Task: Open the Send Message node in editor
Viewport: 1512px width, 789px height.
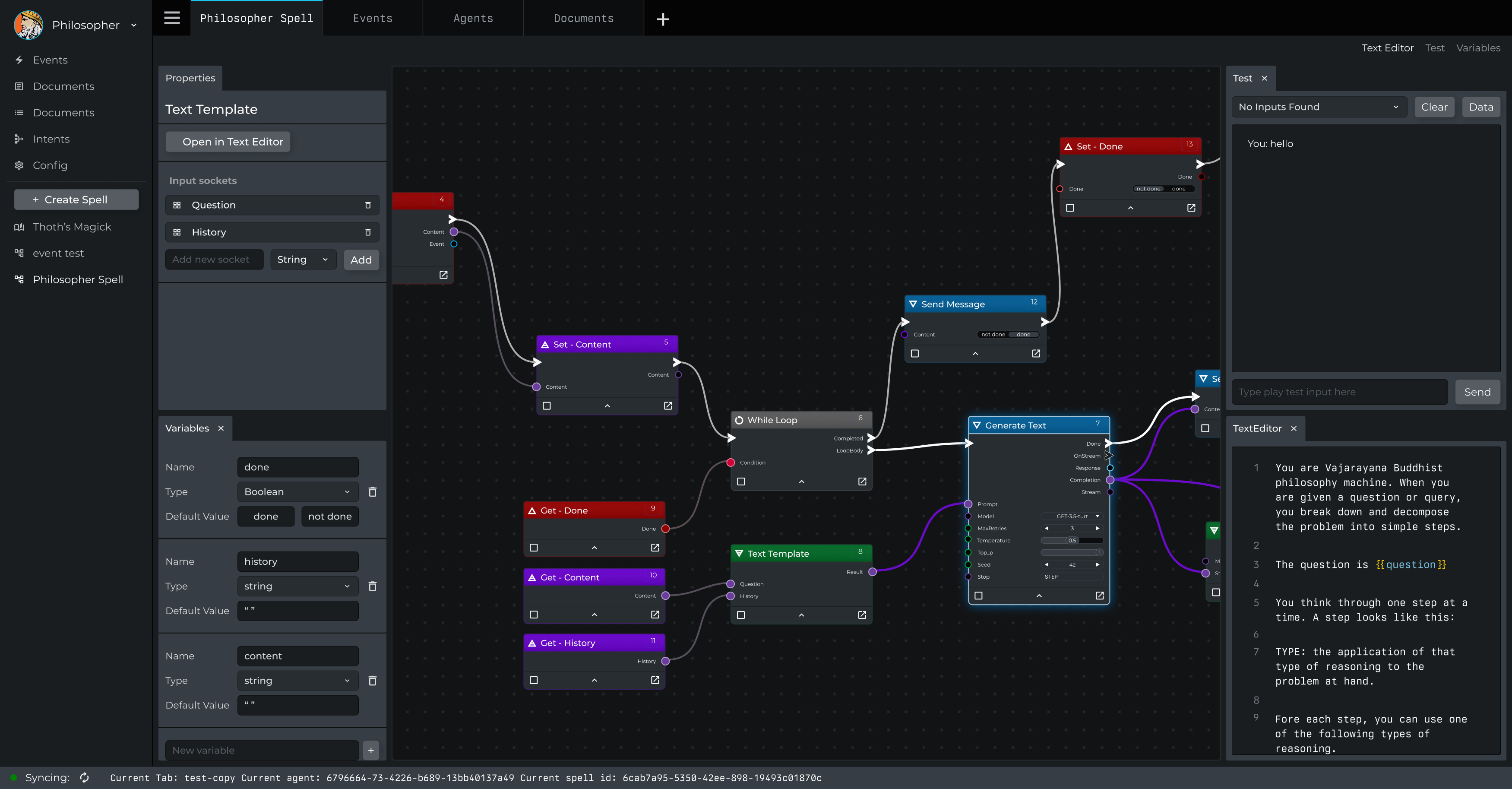Action: [x=1035, y=353]
